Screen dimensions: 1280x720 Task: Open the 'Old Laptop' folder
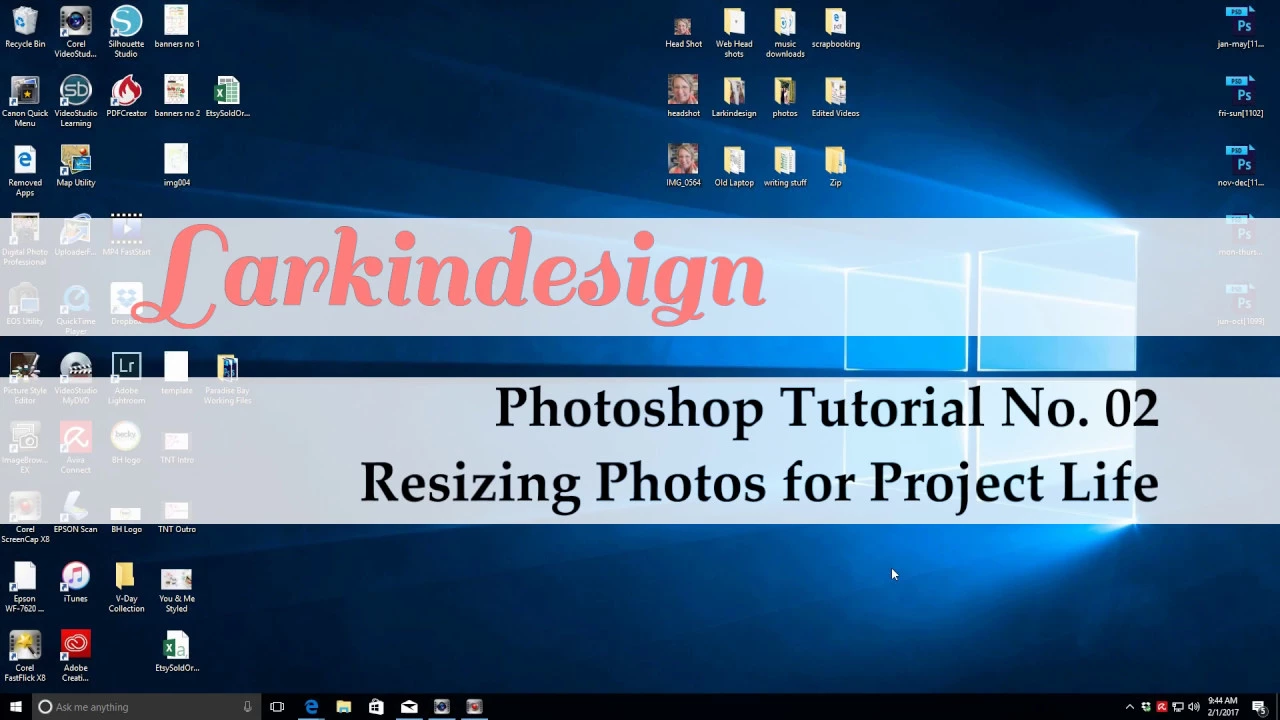pyautogui.click(x=734, y=166)
